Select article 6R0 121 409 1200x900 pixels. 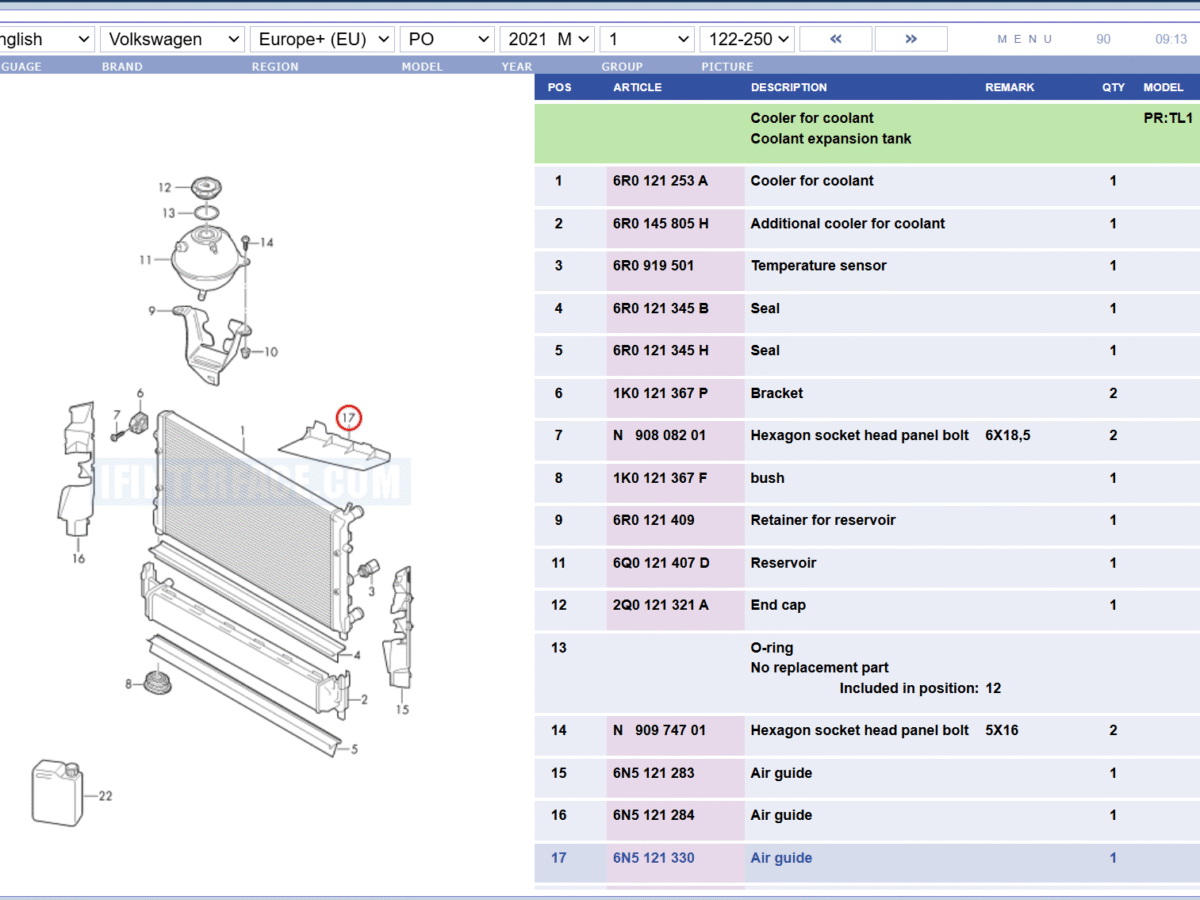coord(653,520)
